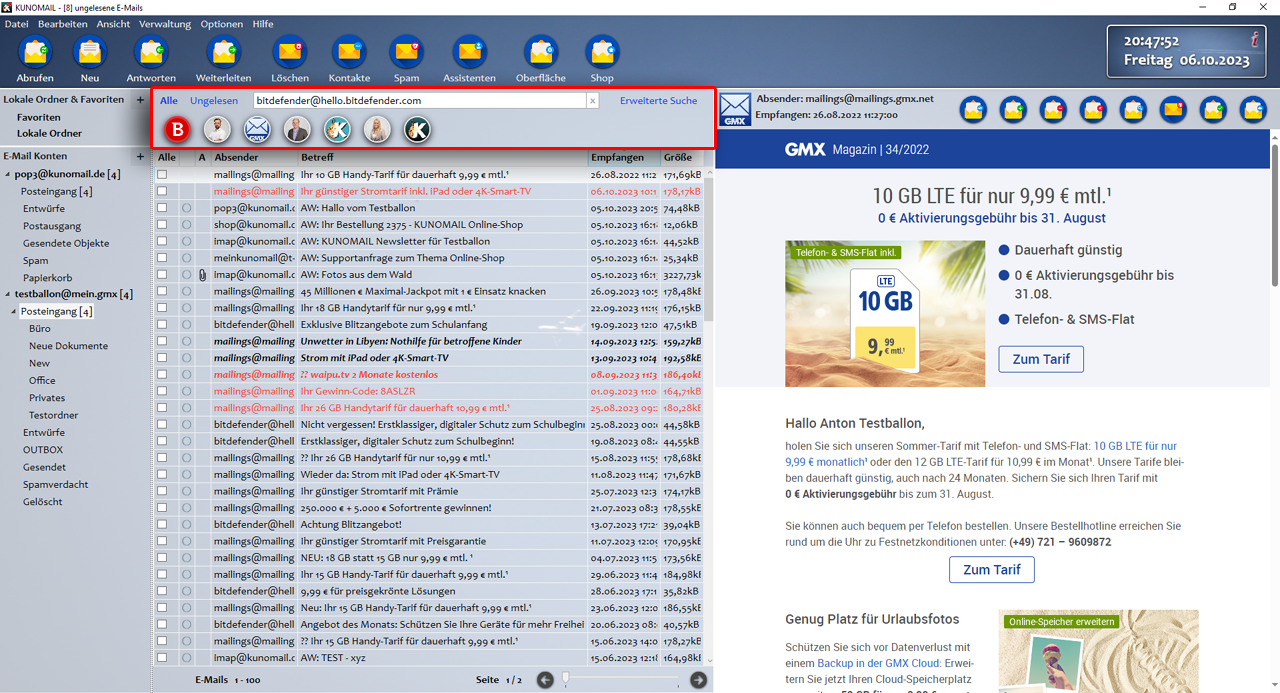Launch the Assistenten wizard
The height and width of the screenshot is (693, 1280).
tap(469, 52)
